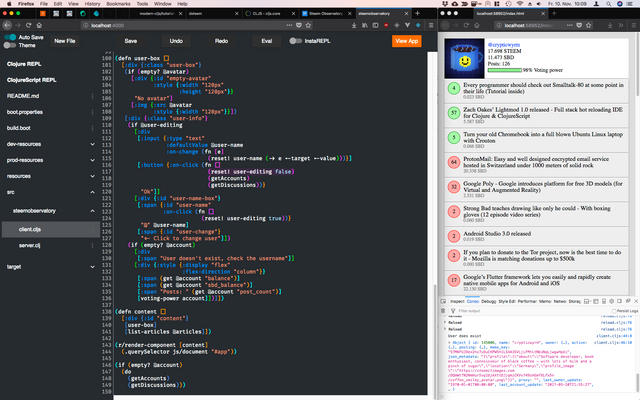Open the Clojure REPL entry

[24, 64]
